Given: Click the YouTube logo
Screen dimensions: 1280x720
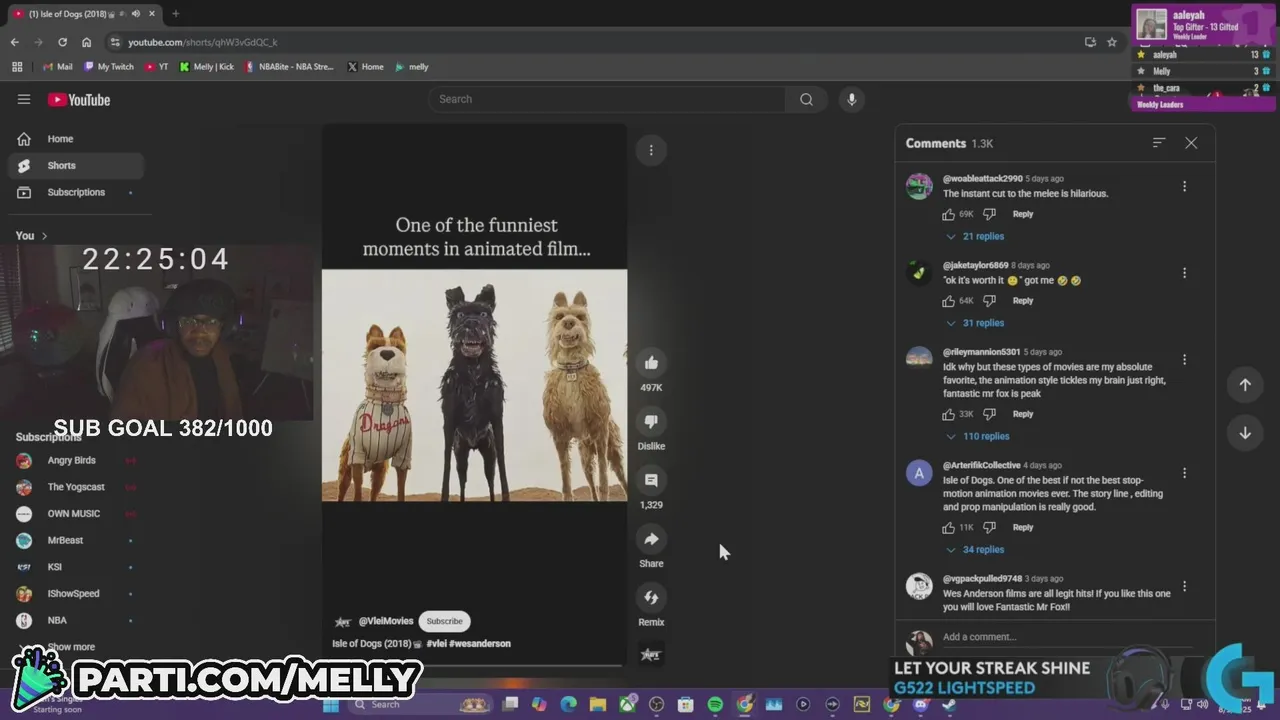Looking at the screenshot, I should pos(79,99).
